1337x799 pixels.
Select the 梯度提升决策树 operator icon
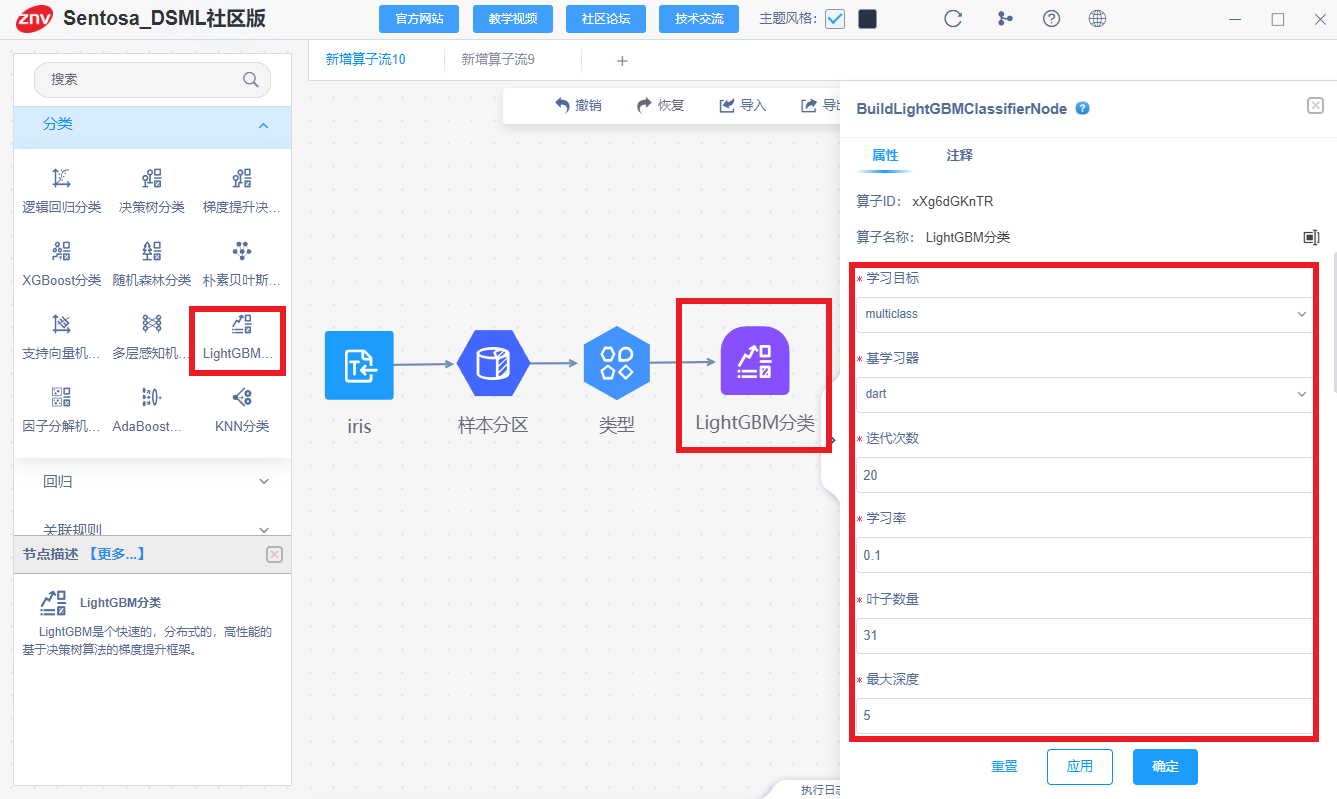[x=241, y=179]
